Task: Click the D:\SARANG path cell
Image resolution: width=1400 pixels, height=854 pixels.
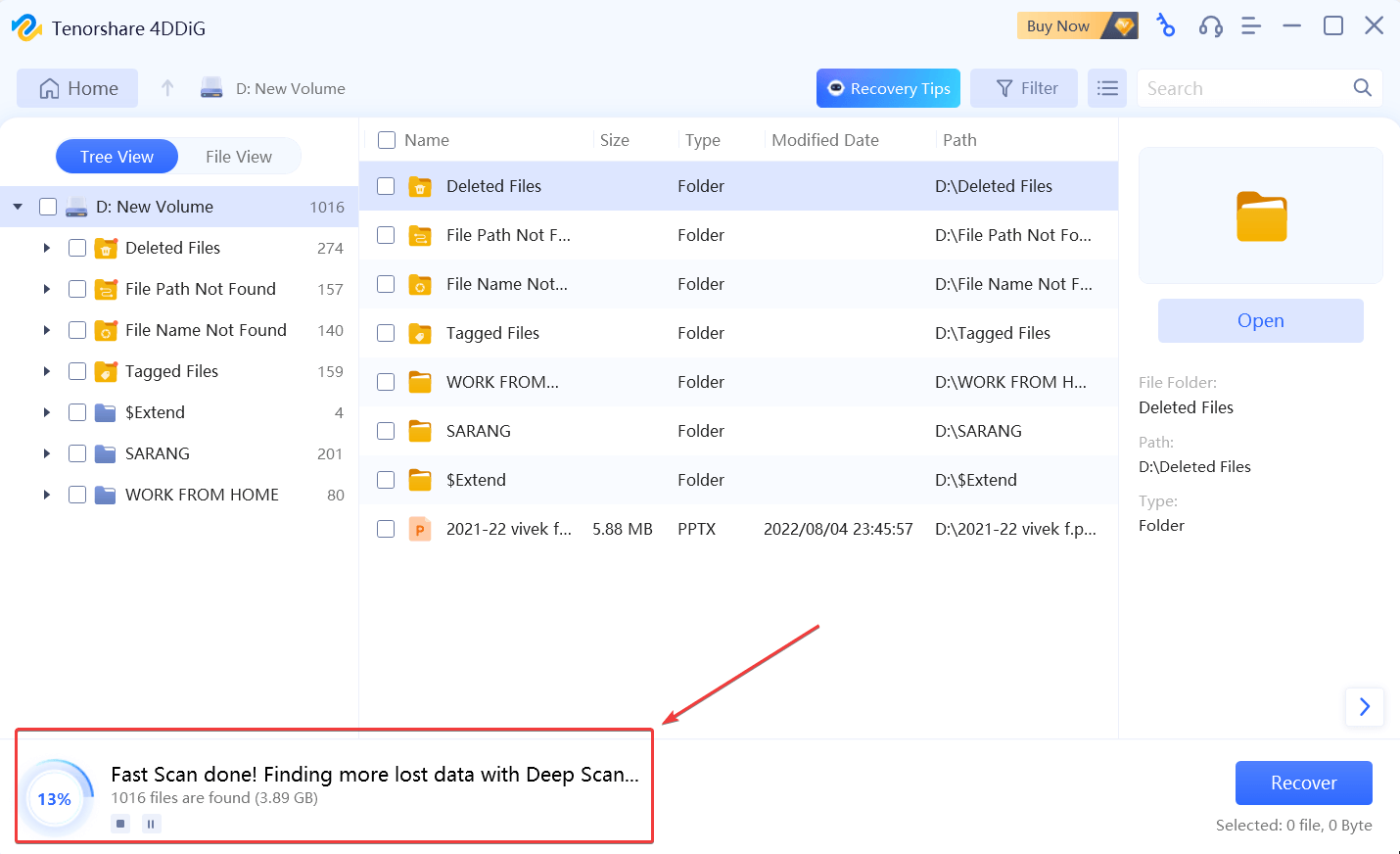Action: (x=978, y=431)
